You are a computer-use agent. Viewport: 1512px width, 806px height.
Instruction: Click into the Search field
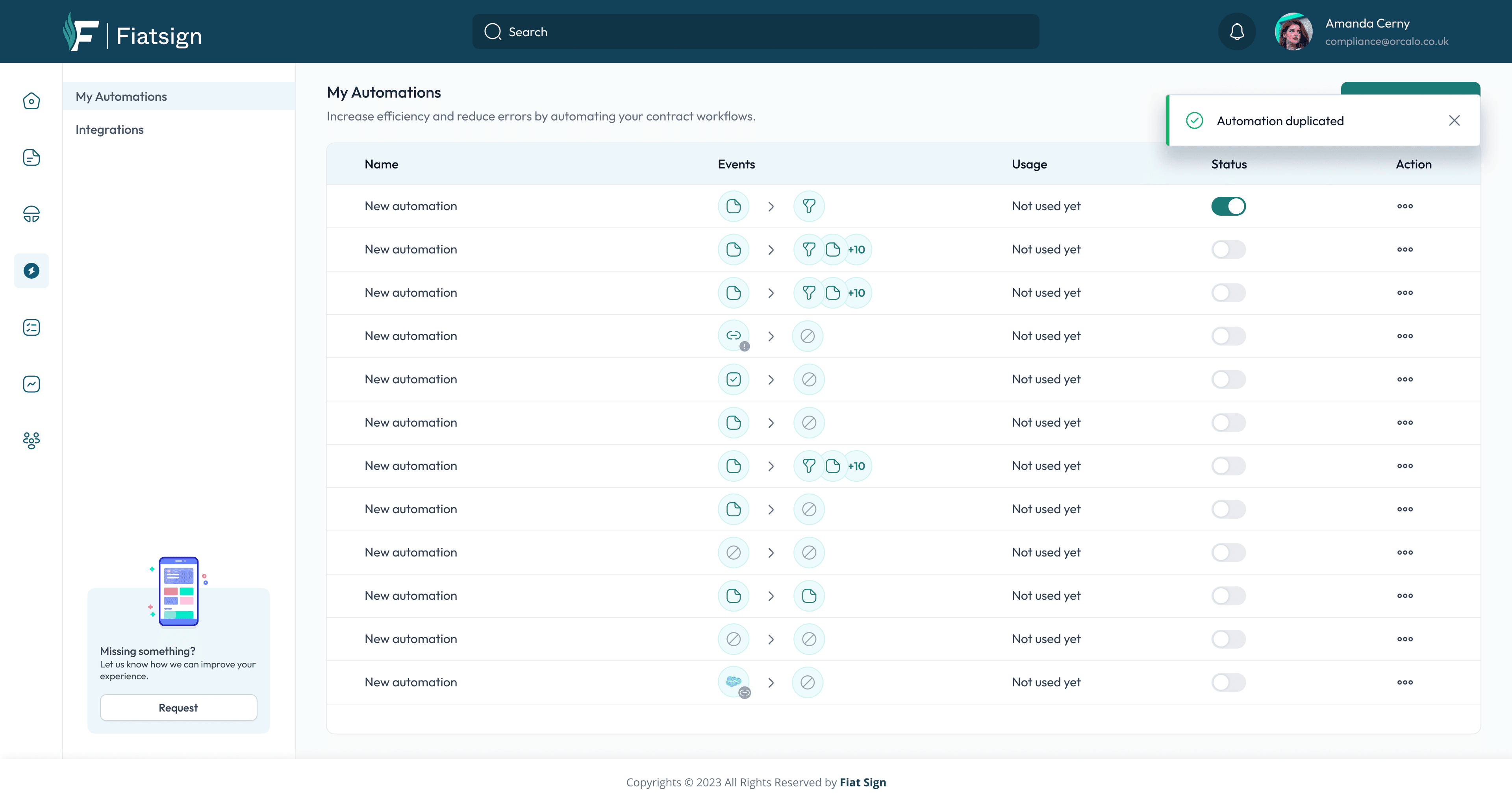coord(756,31)
